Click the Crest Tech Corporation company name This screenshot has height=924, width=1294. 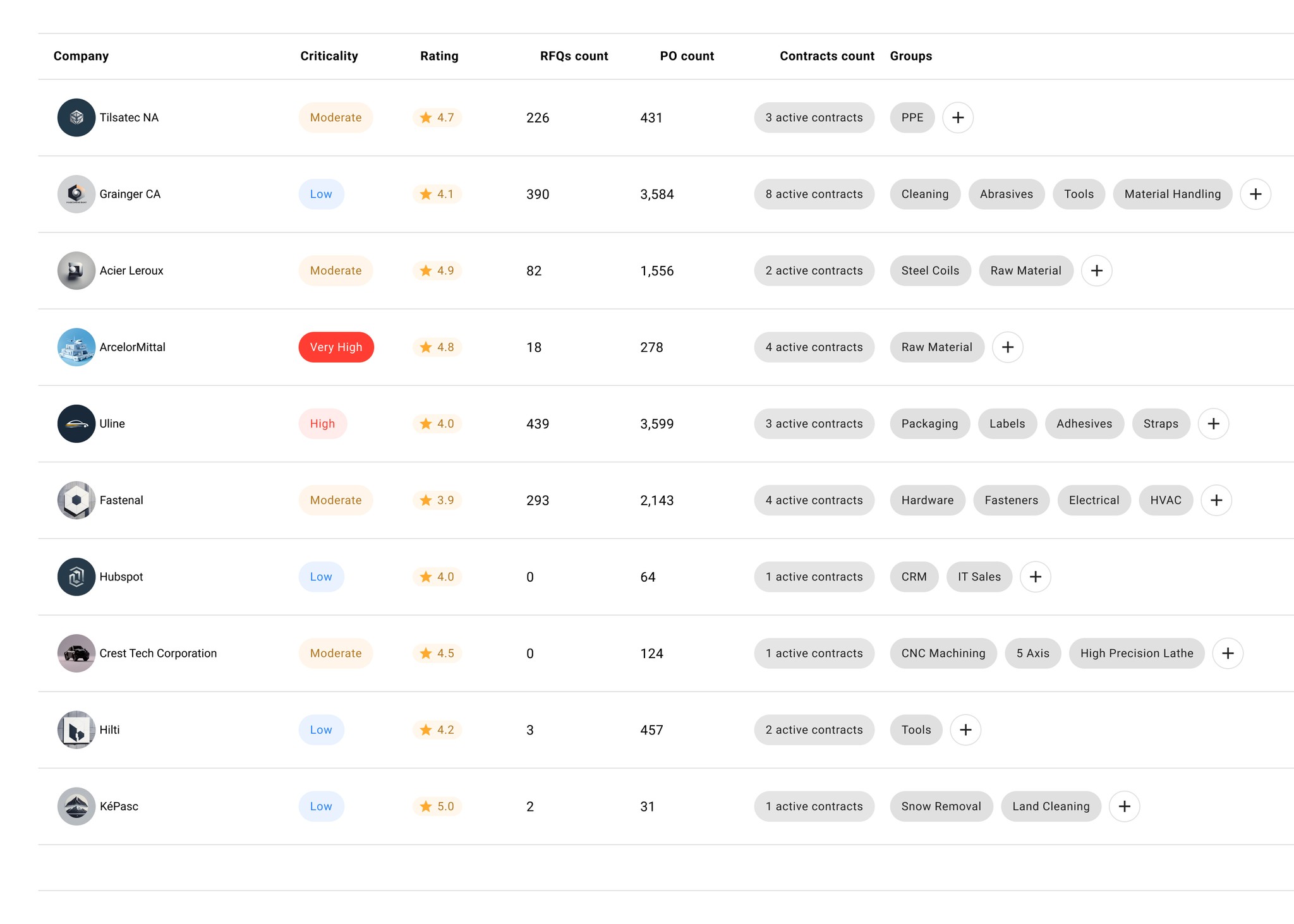[x=158, y=653]
